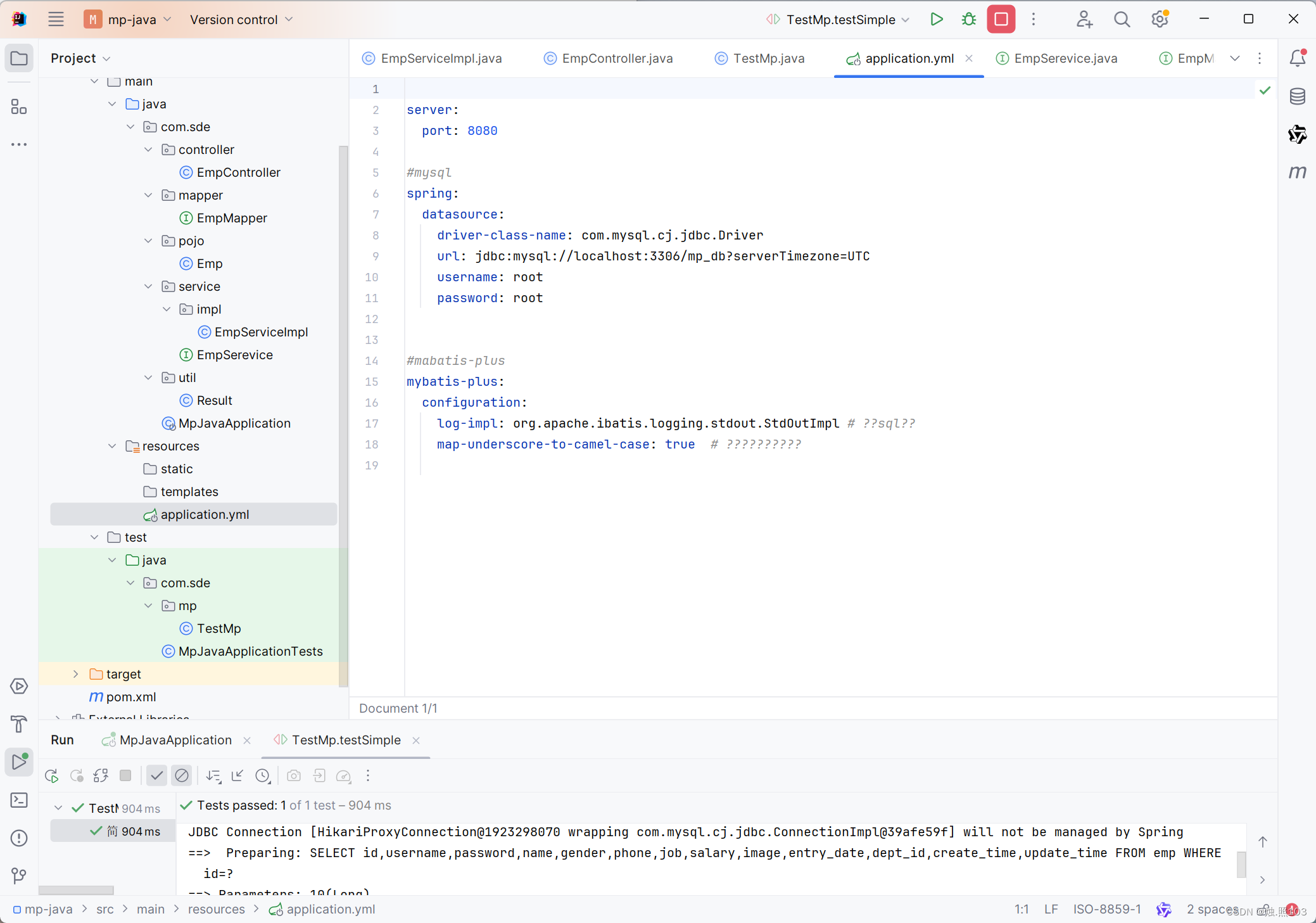Image resolution: width=1316 pixels, height=923 pixels.
Task: Select the MpJavaApplication run tab
Action: (x=175, y=740)
